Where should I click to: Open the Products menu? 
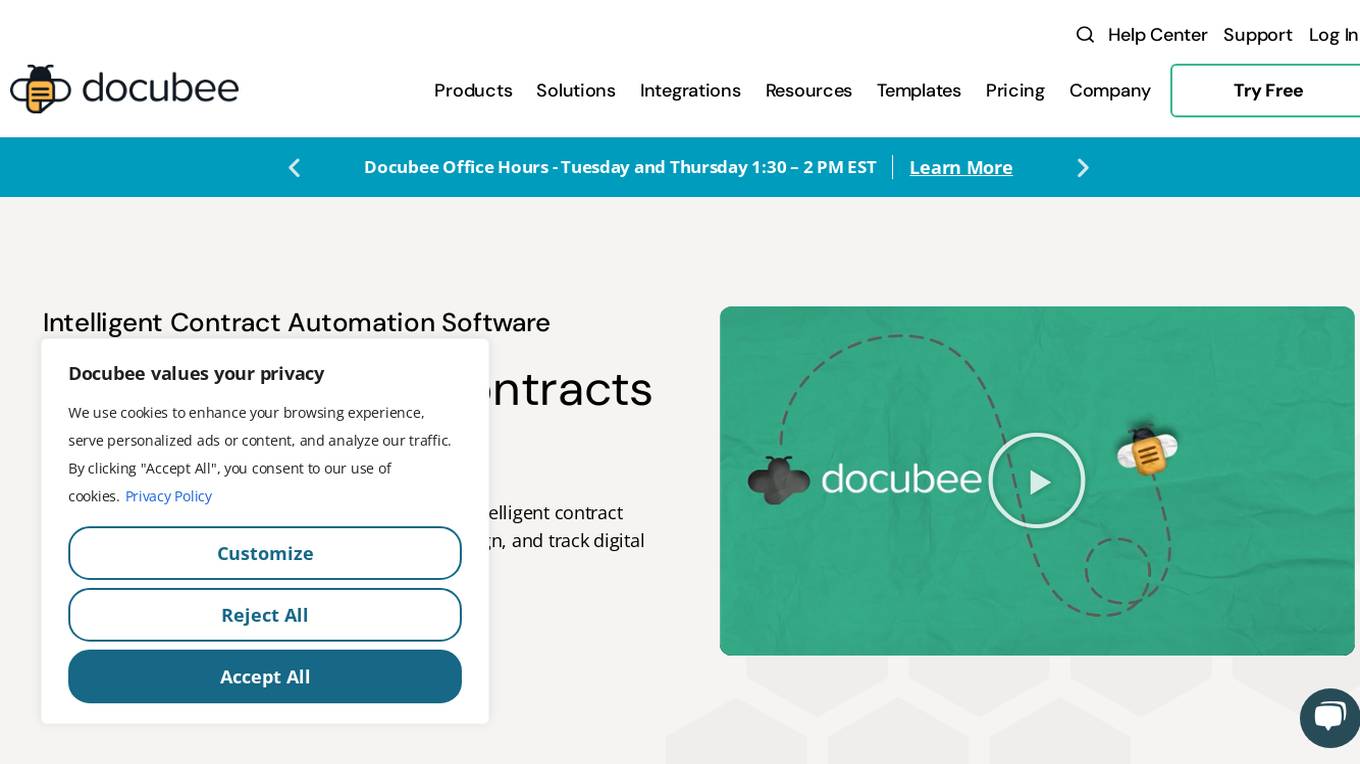pyautogui.click(x=473, y=91)
